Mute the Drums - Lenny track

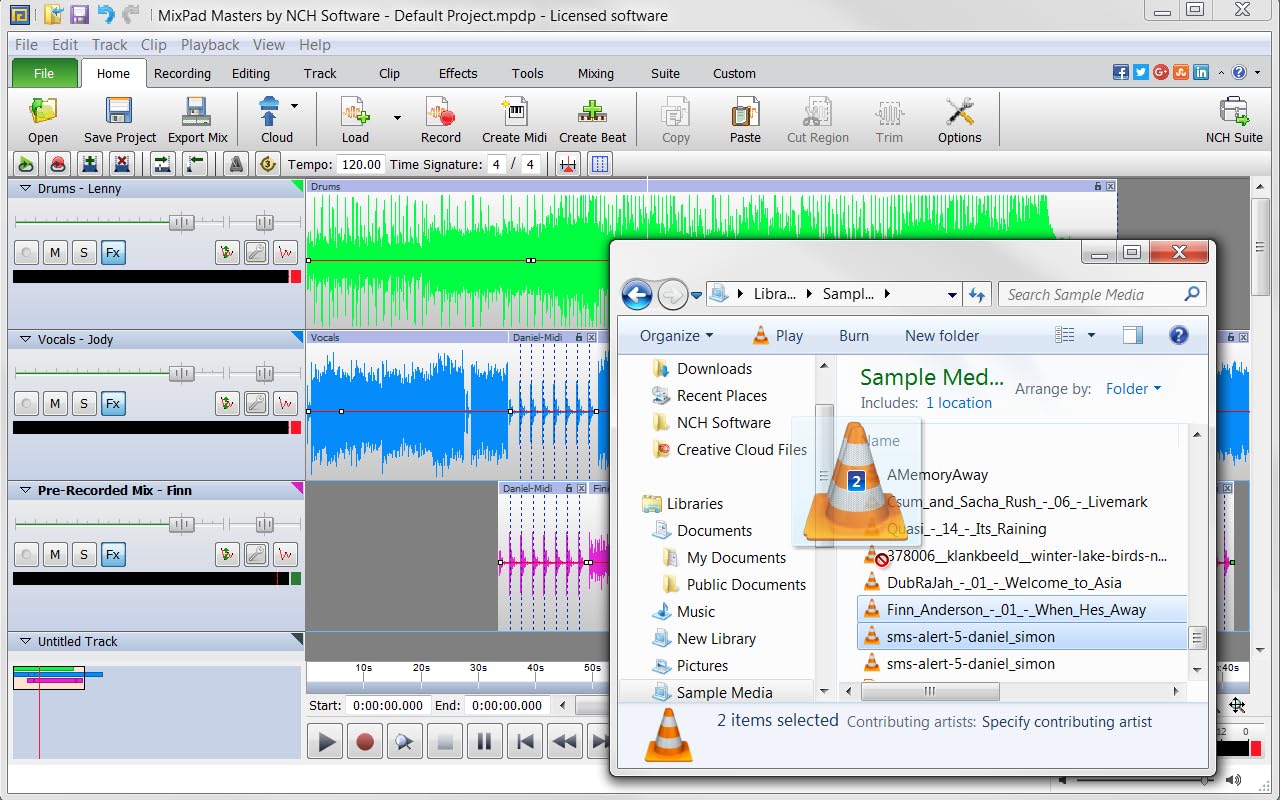click(x=54, y=252)
